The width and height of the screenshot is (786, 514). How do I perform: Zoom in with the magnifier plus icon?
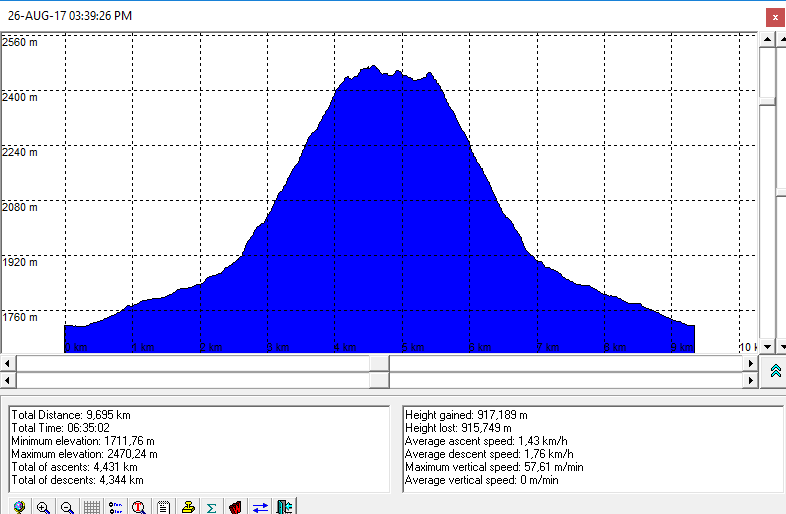pyautogui.click(x=43, y=506)
